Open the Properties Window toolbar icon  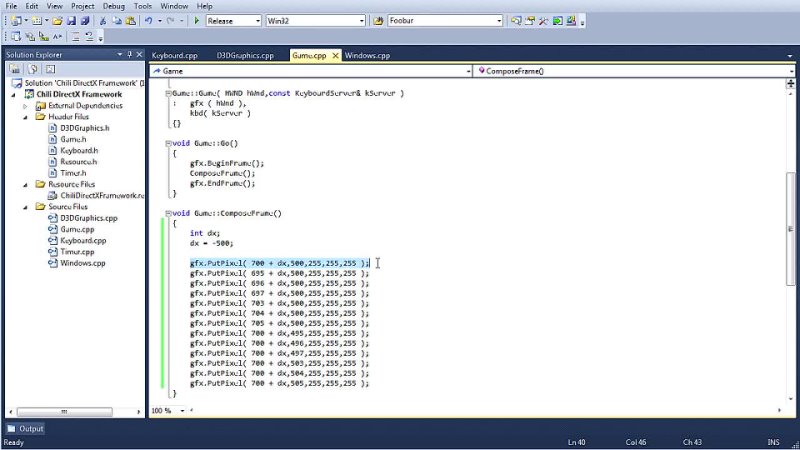(x=530, y=21)
